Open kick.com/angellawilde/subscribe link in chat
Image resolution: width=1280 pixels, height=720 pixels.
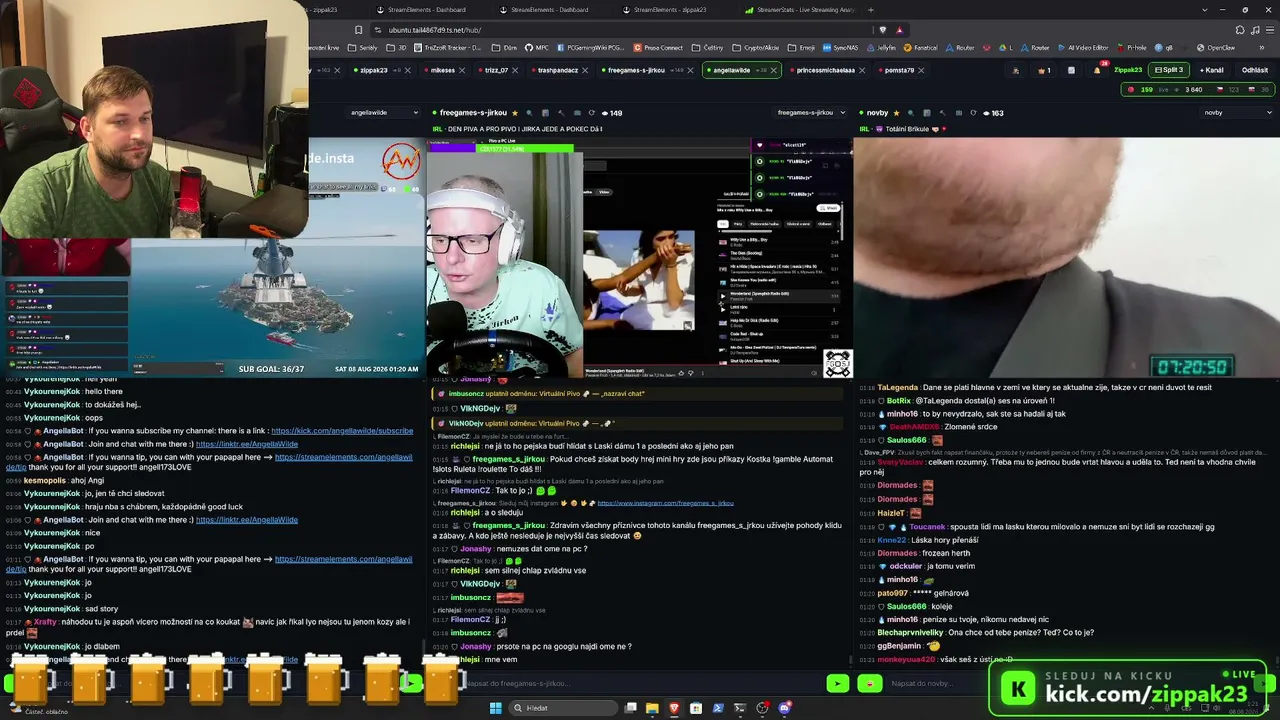click(x=342, y=431)
